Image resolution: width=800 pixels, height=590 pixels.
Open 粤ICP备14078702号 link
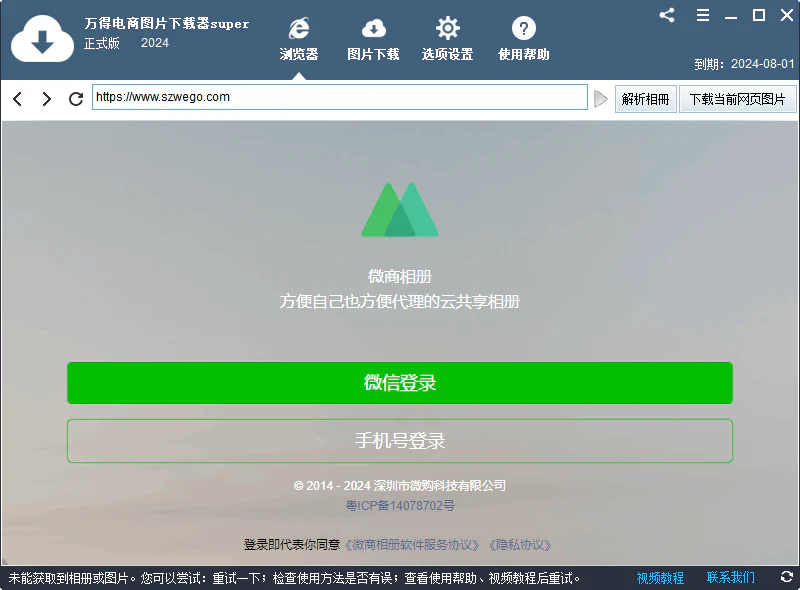tap(400, 506)
